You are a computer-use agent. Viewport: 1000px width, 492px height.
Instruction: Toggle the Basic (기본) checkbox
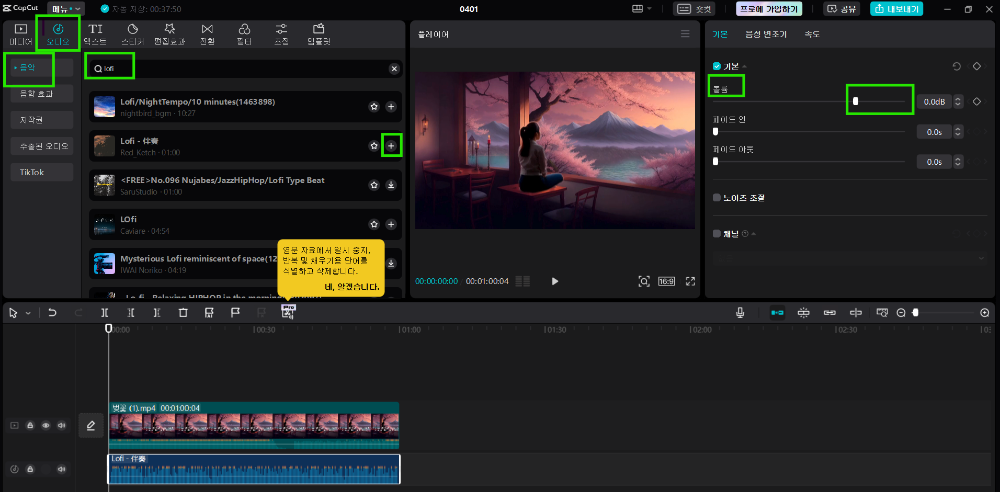click(x=717, y=66)
